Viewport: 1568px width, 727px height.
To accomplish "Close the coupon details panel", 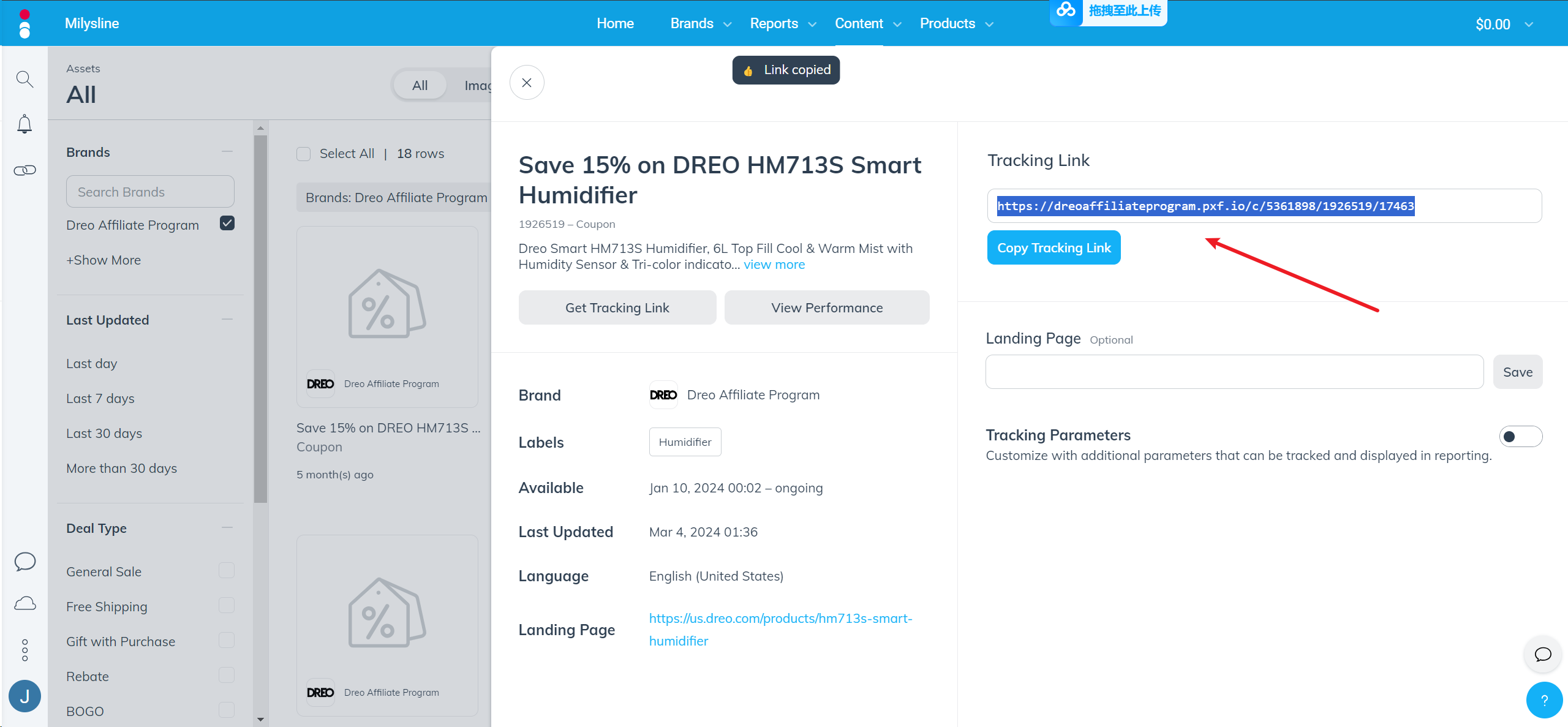I will pyautogui.click(x=527, y=83).
